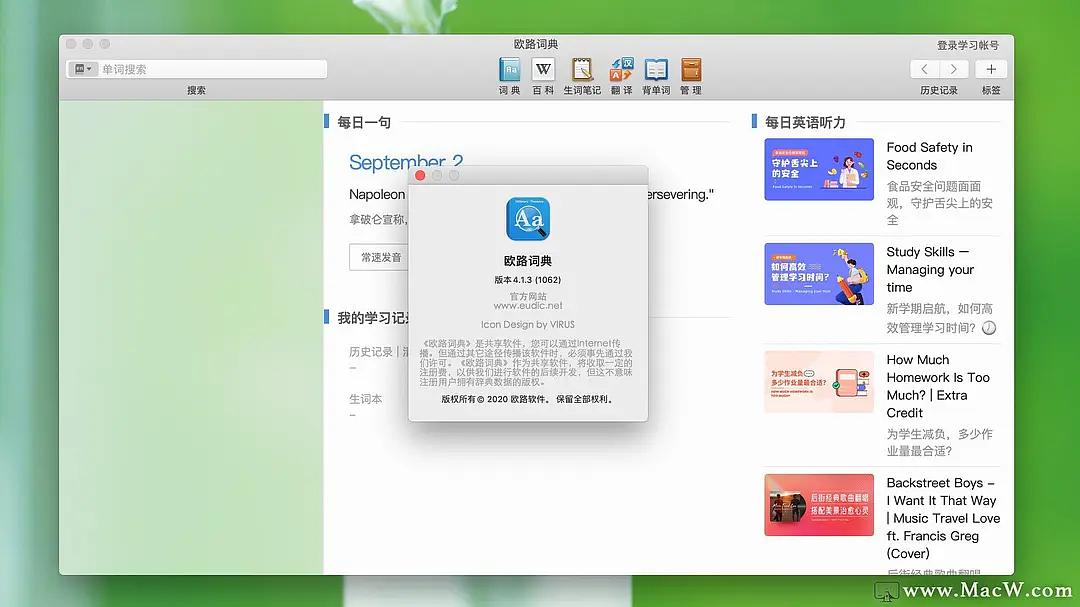Go back in history with left arrow
1080x607 pixels.
point(924,69)
